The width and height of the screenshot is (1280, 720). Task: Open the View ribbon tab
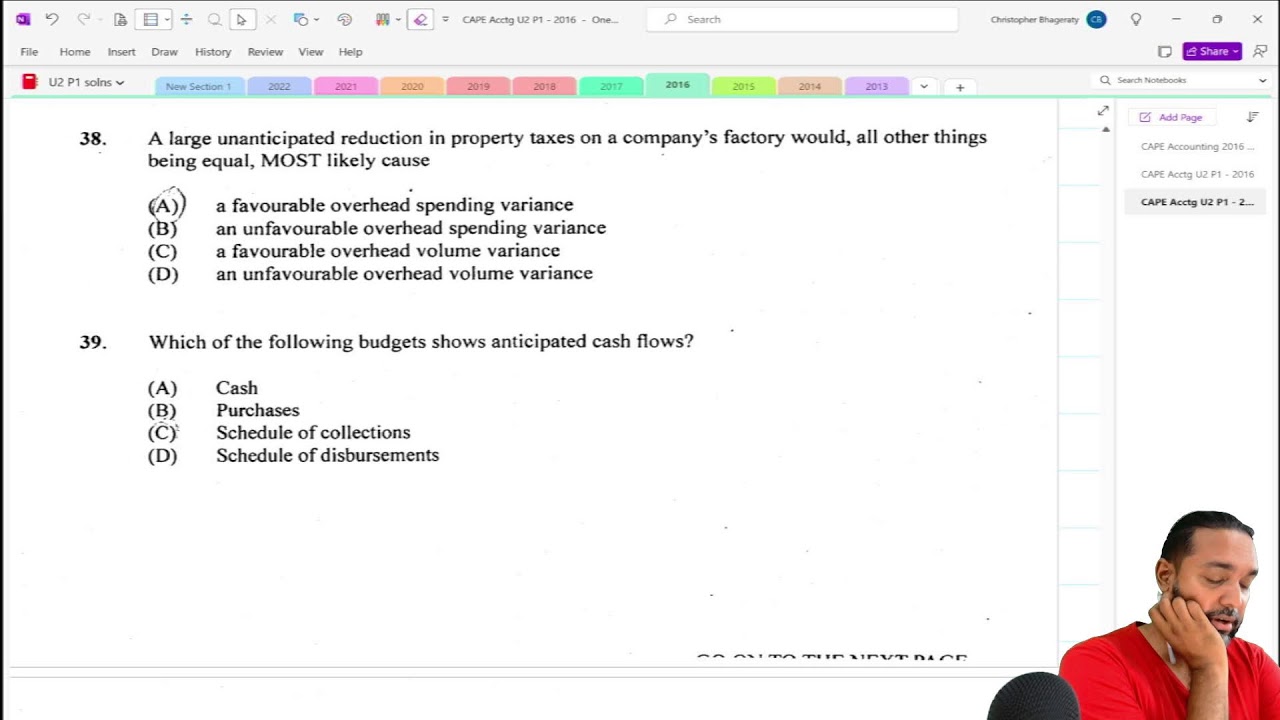[x=311, y=52]
